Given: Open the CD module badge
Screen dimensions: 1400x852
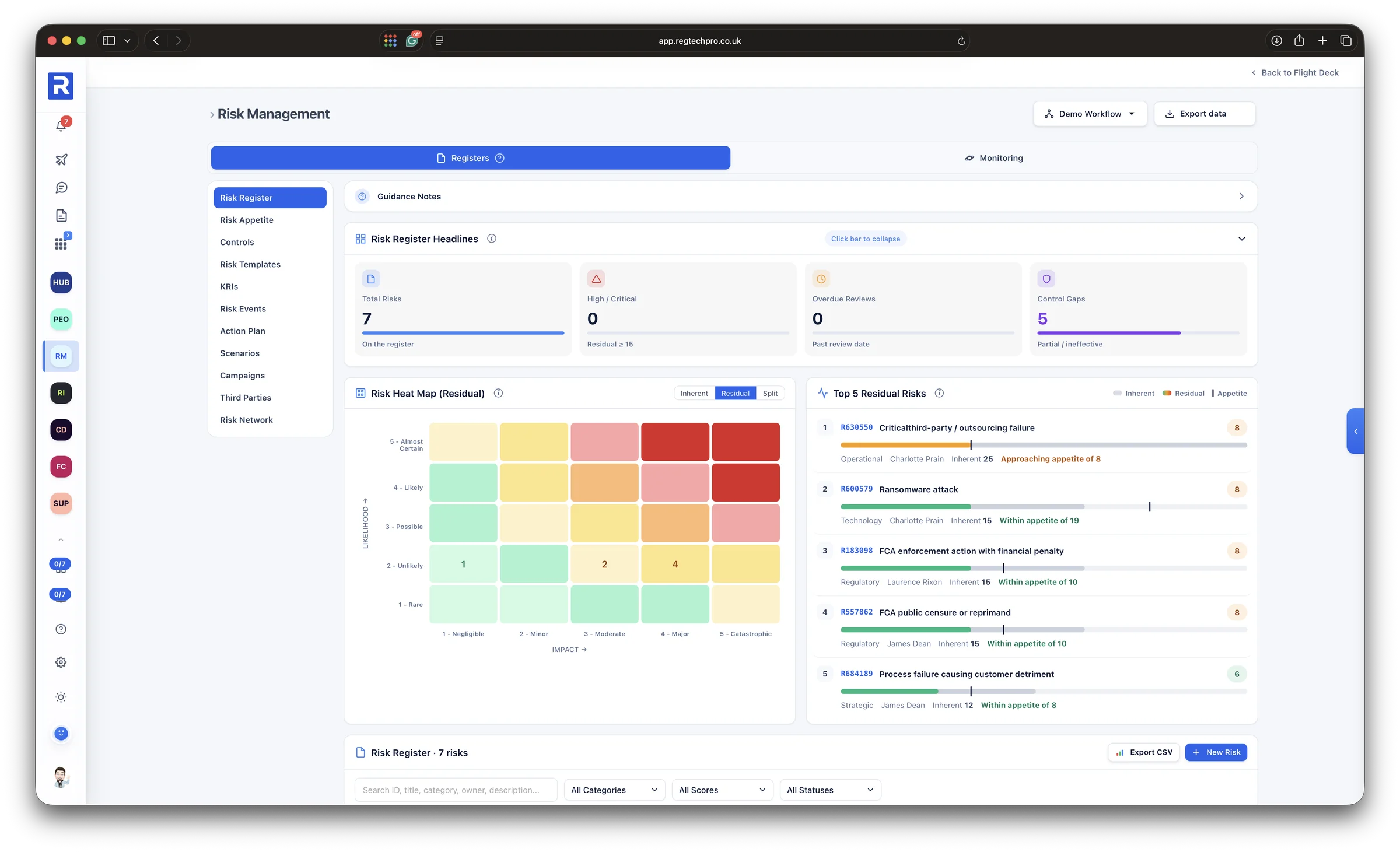Looking at the screenshot, I should tap(61, 430).
